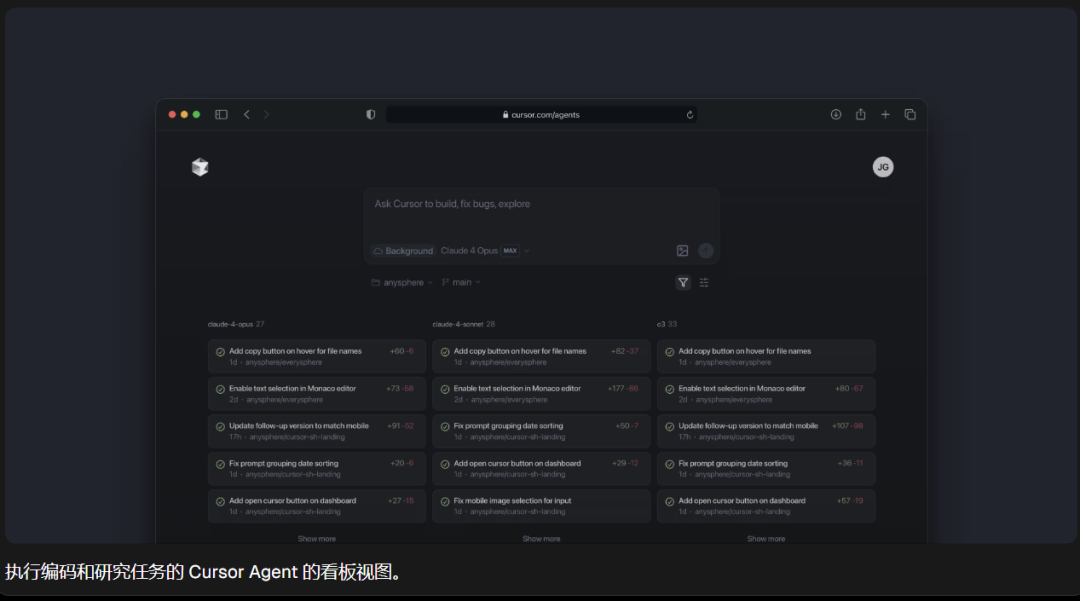Viewport: 1080px width, 601px height.
Task: Click the MAX badge next to model
Action: tap(510, 251)
